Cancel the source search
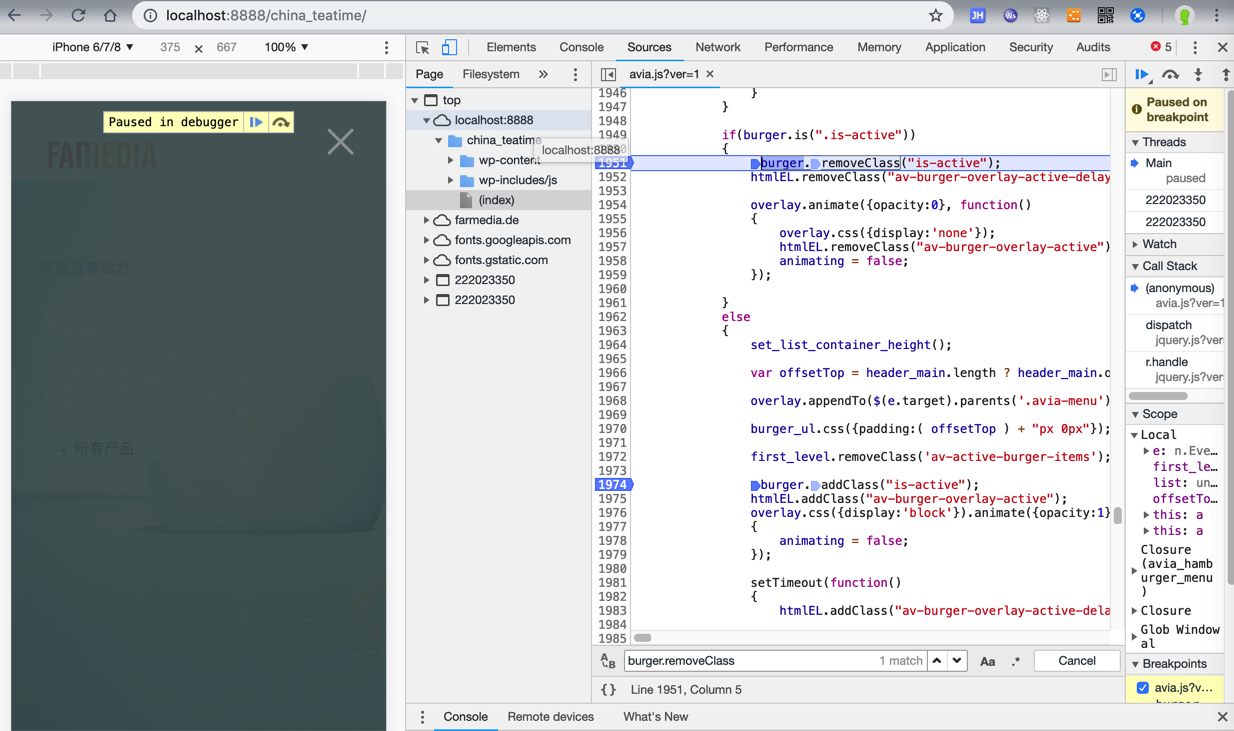The width and height of the screenshot is (1234, 731). pyautogui.click(x=1076, y=661)
